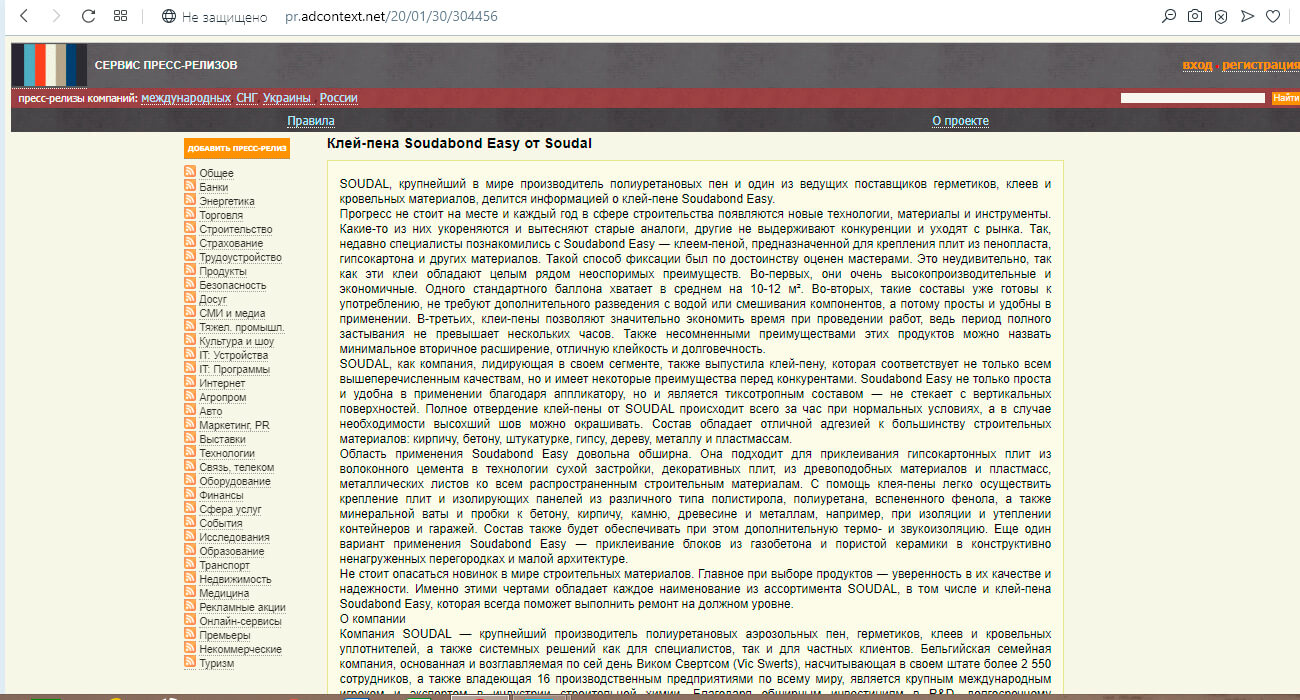Open the browser speed dial grid
The image size is (1300, 700).
[120, 16]
